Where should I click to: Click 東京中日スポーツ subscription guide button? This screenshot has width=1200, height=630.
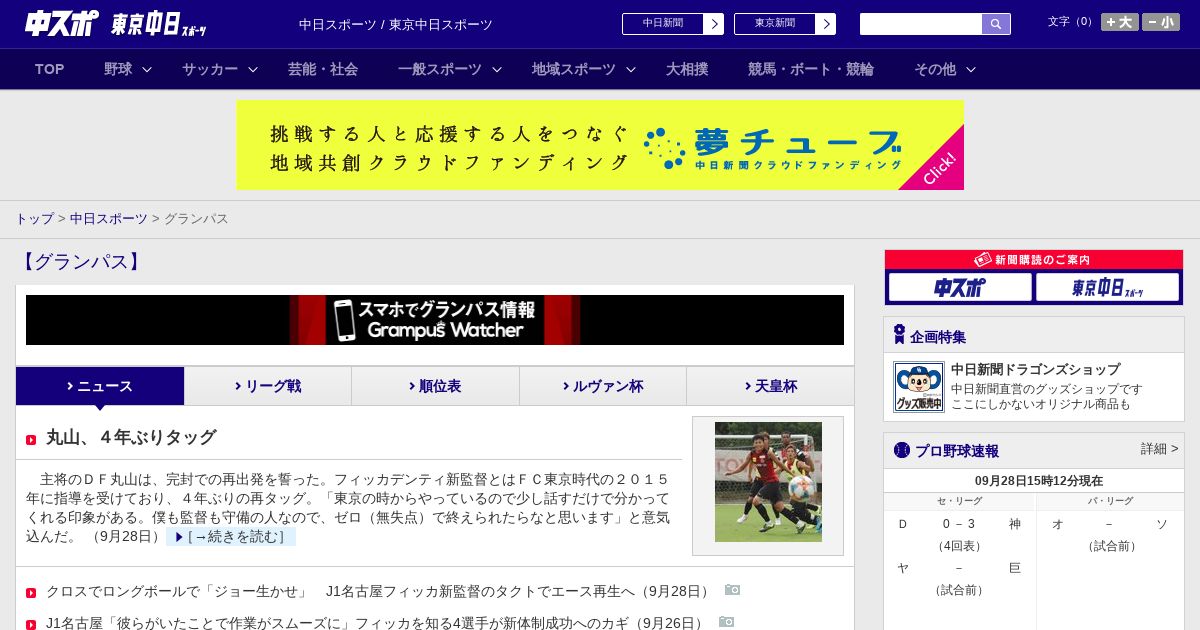tap(1107, 288)
